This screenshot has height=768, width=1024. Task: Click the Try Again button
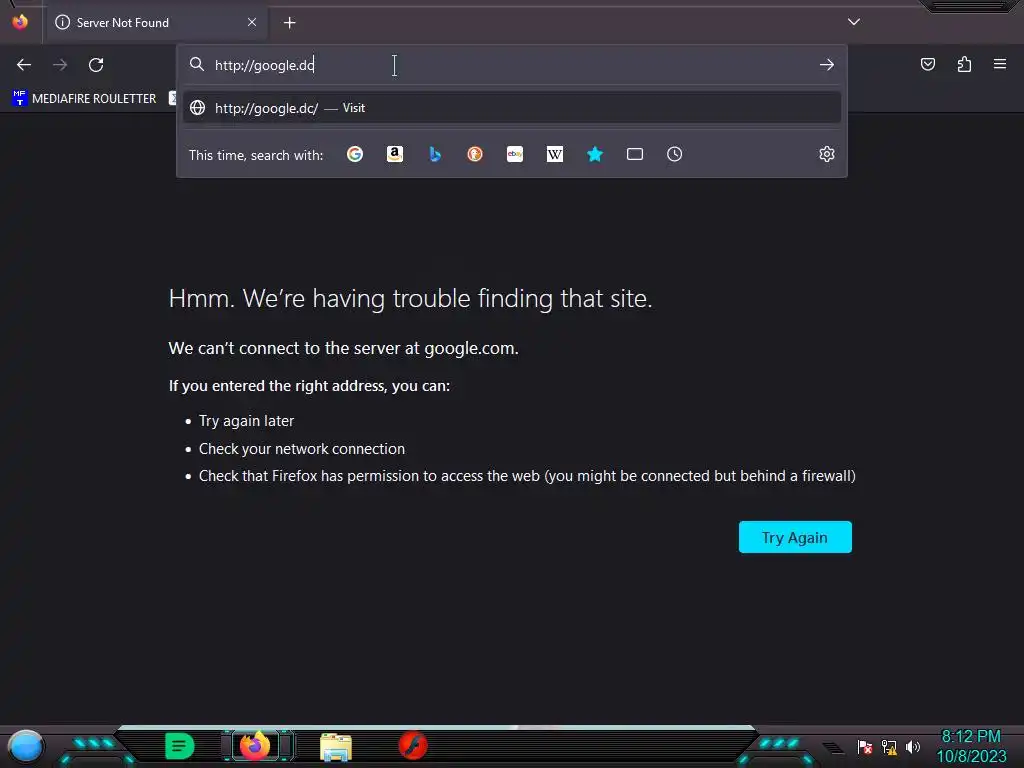pos(795,537)
